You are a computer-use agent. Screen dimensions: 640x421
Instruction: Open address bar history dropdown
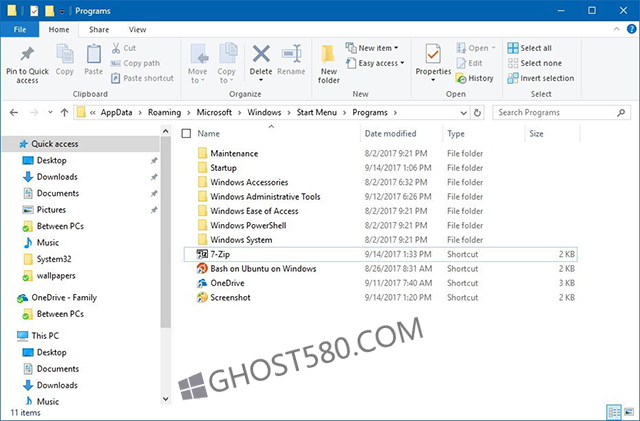464,113
